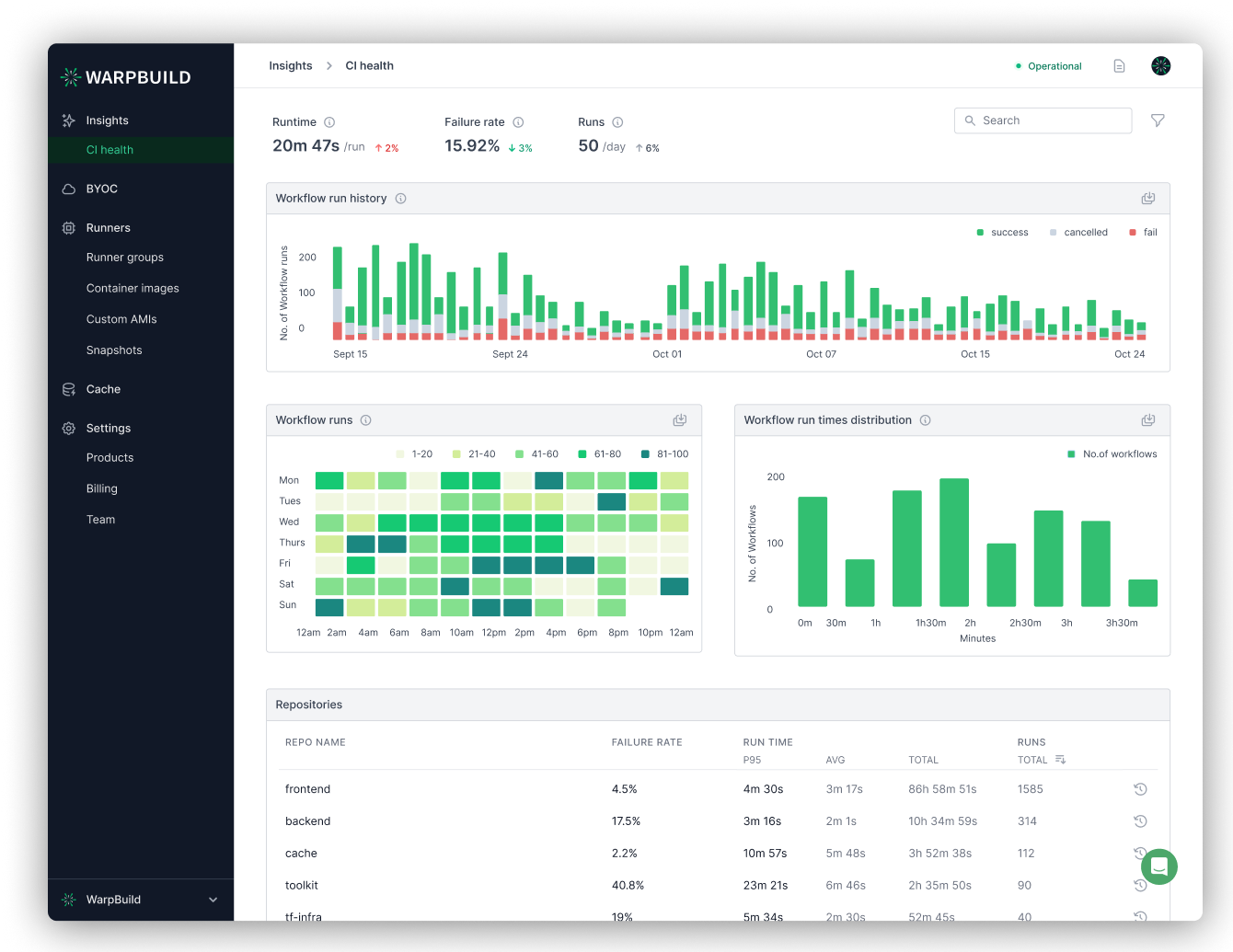Toggle the success legend in run history
Image resolution: width=1233 pixels, height=952 pixels.
tap(1002, 232)
